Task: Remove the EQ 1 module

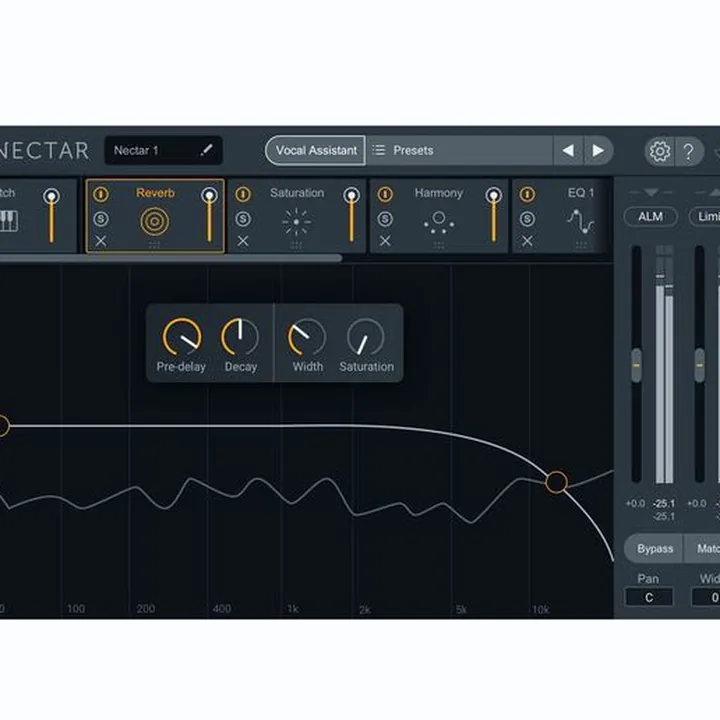Action: coord(527,241)
